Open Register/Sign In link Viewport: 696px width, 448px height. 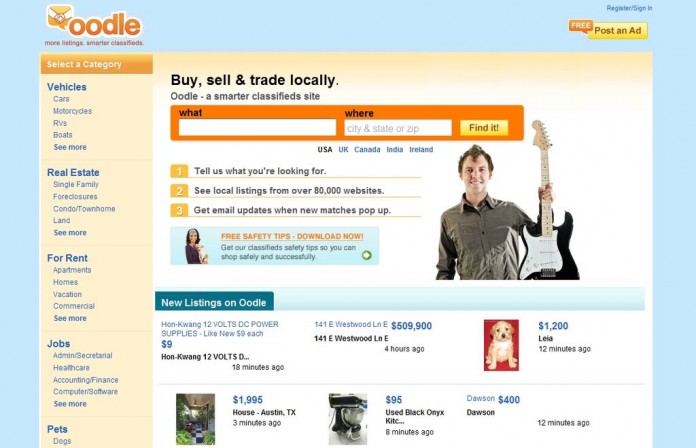coord(629,8)
